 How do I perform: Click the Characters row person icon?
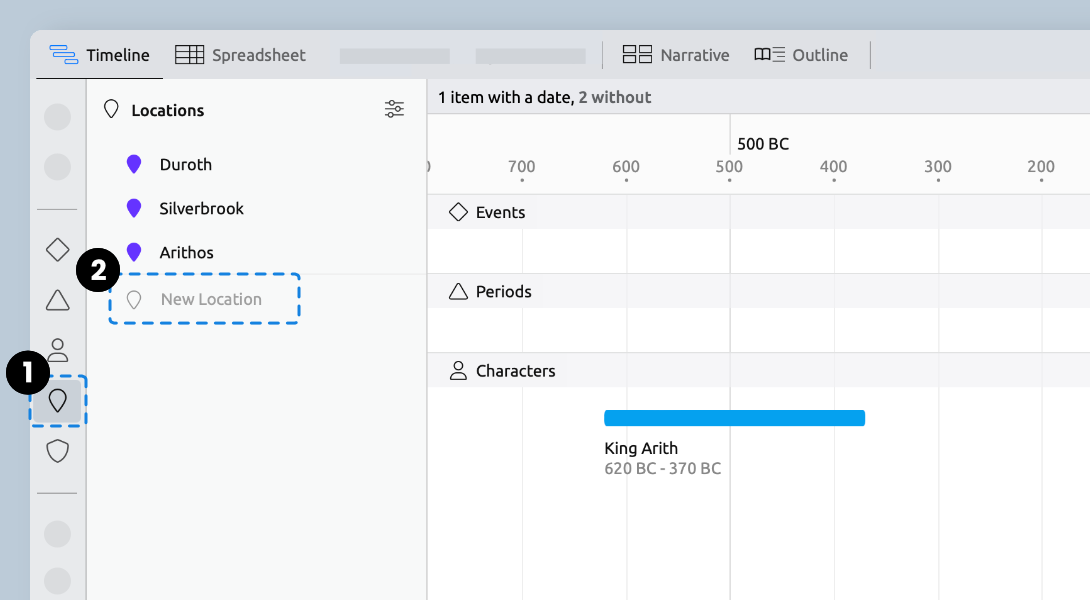coord(458,371)
